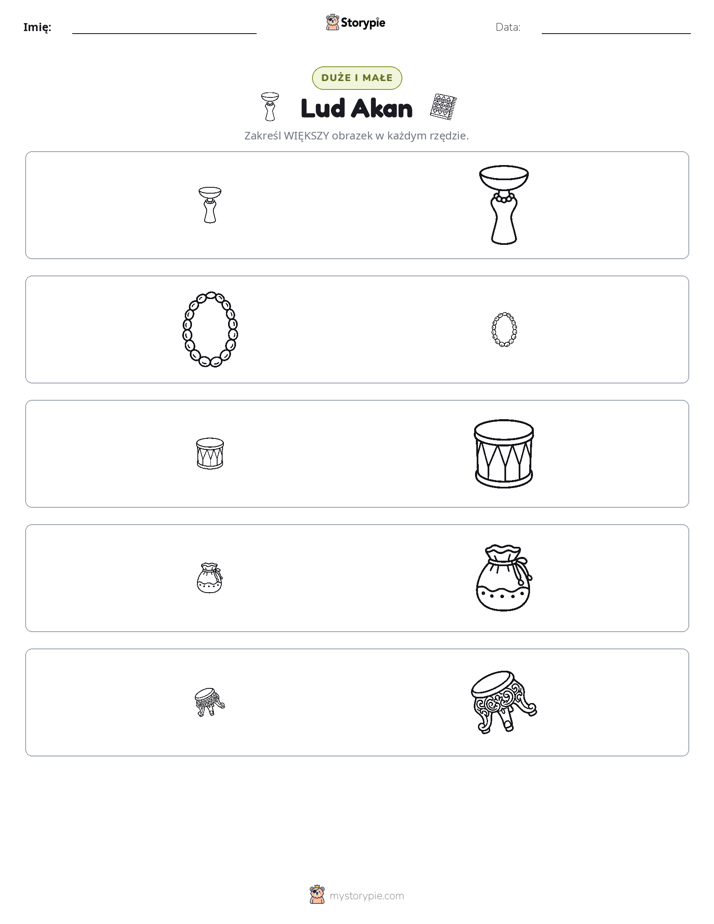Select the large fertility doll in row one

tap(504, 205)
